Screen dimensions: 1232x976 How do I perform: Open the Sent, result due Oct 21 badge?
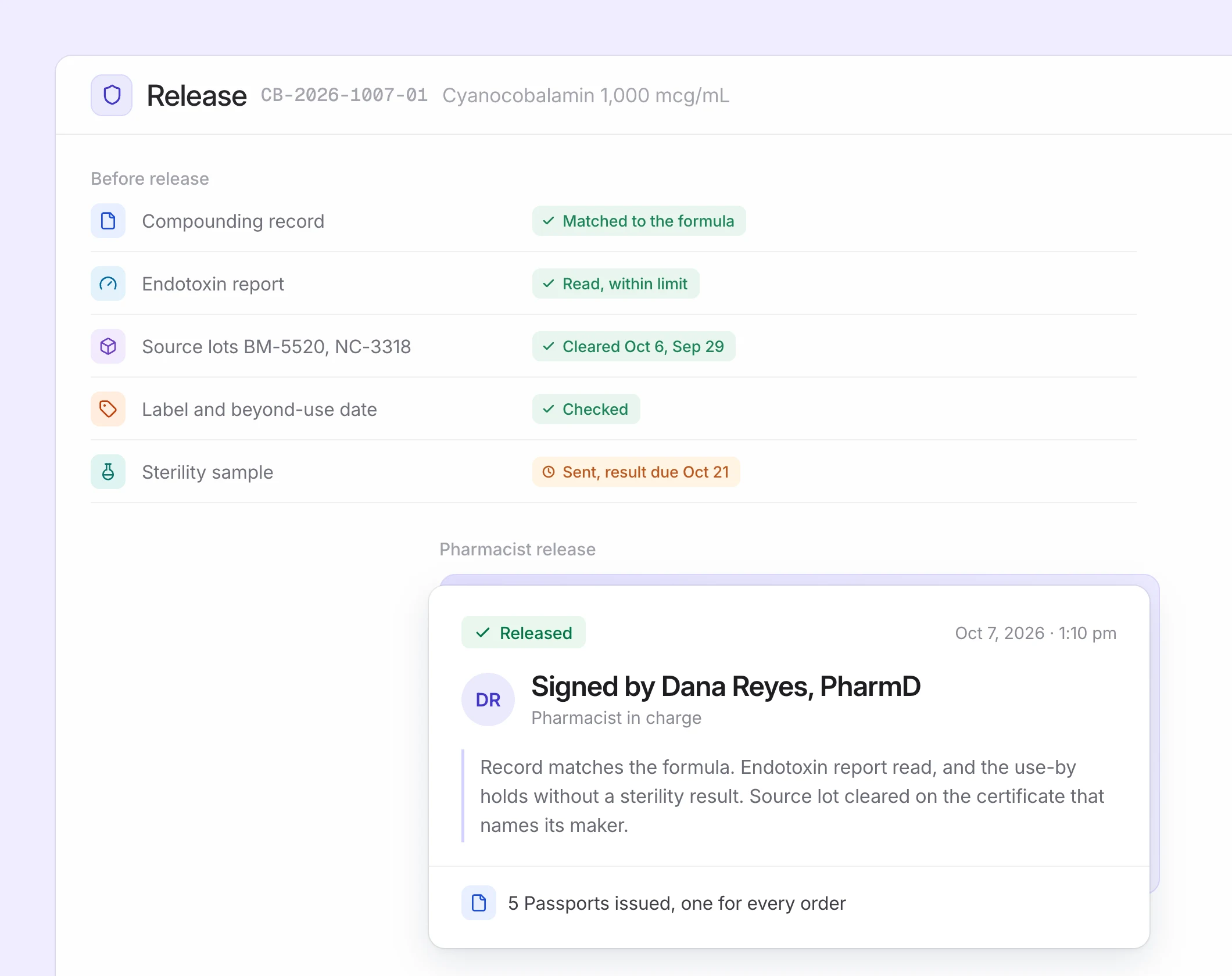[636, 472]
